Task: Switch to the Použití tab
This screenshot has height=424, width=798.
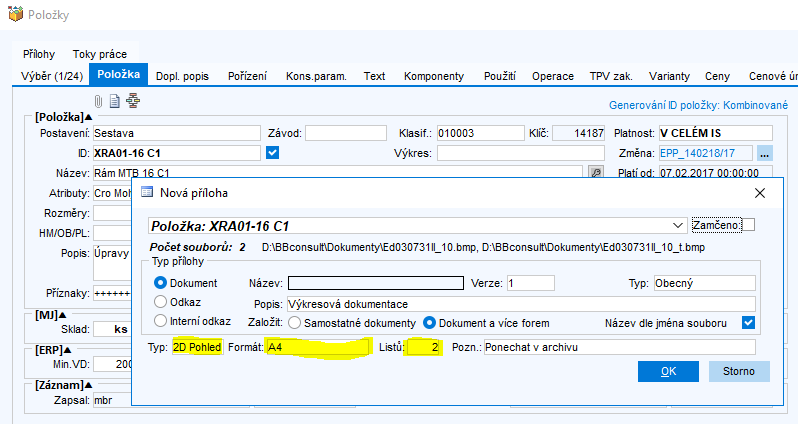Action: pos(500,76)
